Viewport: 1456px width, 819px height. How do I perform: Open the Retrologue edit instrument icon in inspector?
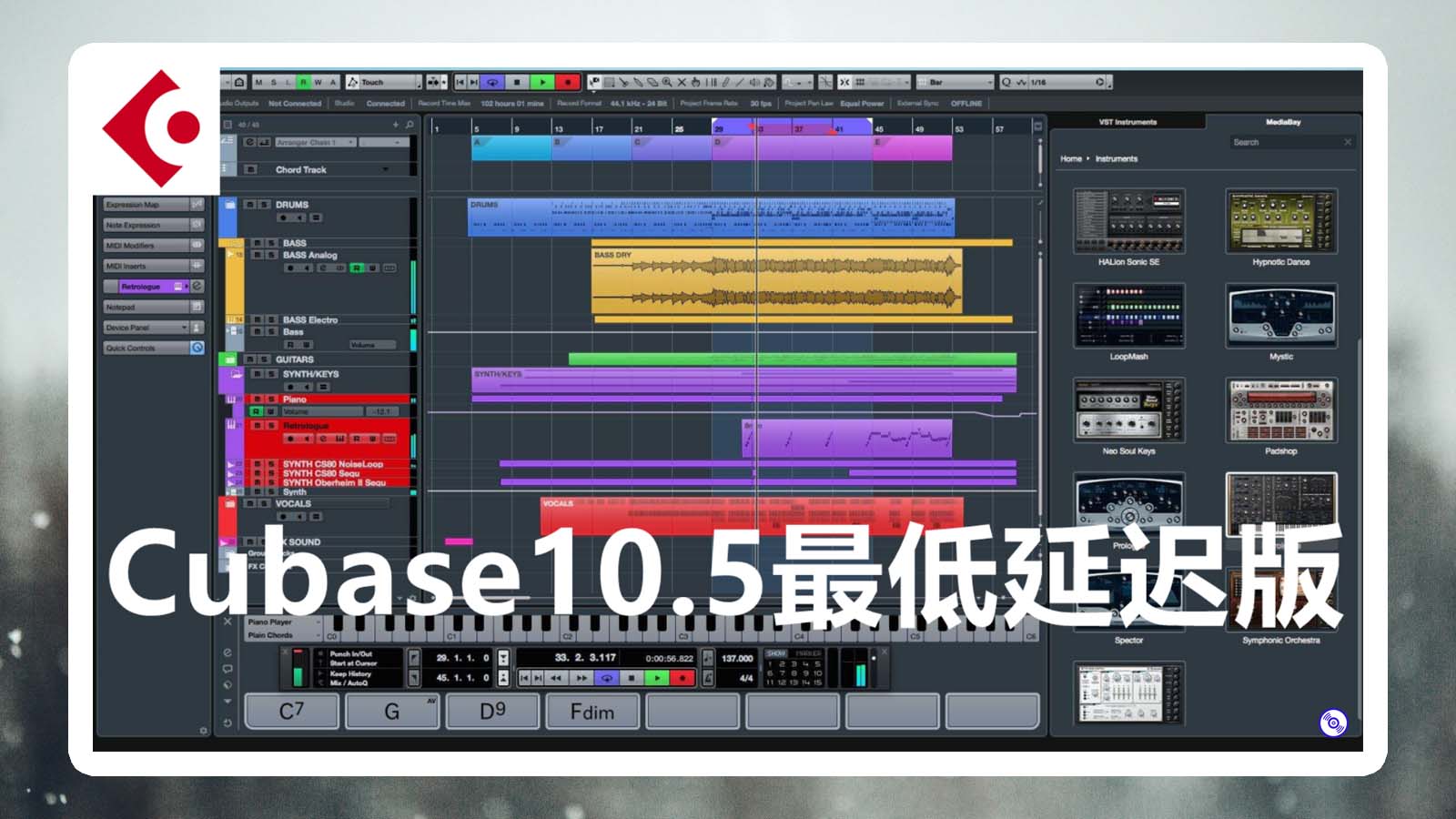pyautogui.click(x=197, y=286)
